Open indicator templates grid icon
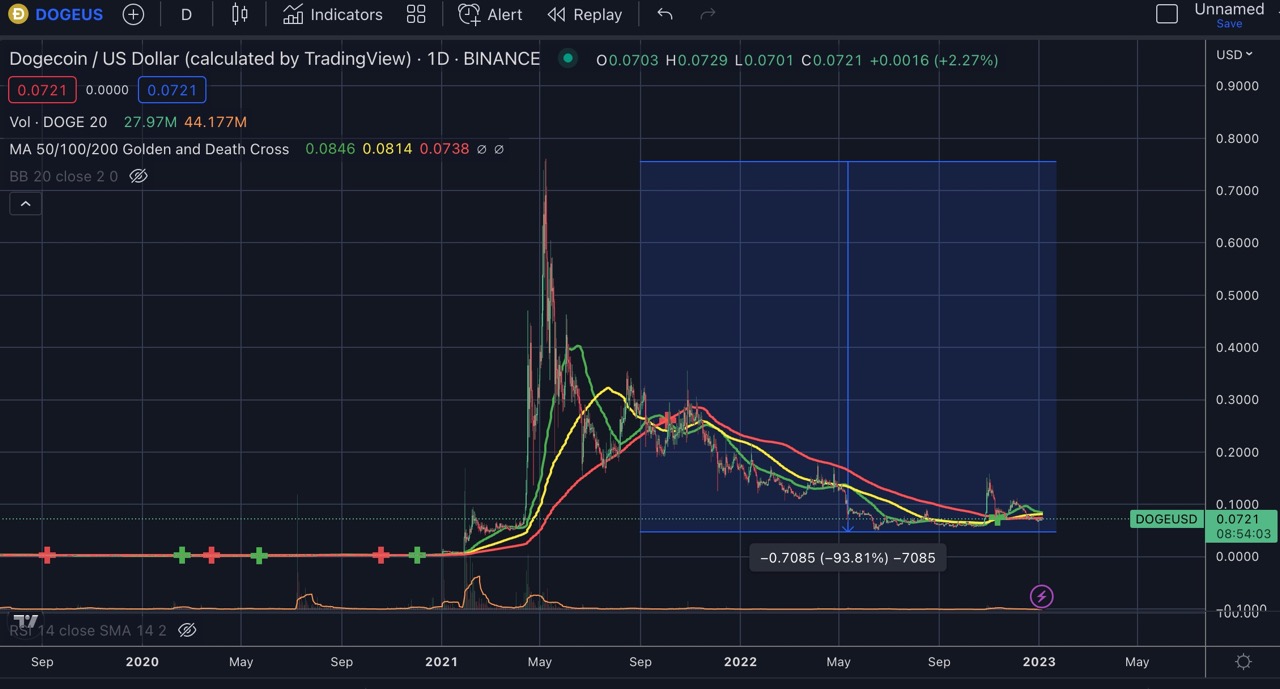The width and height of the screenshot is (1280, 689). 416,15
